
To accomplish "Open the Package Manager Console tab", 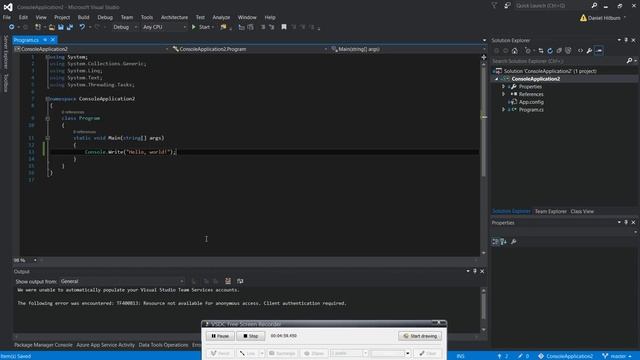I will 43,345.
